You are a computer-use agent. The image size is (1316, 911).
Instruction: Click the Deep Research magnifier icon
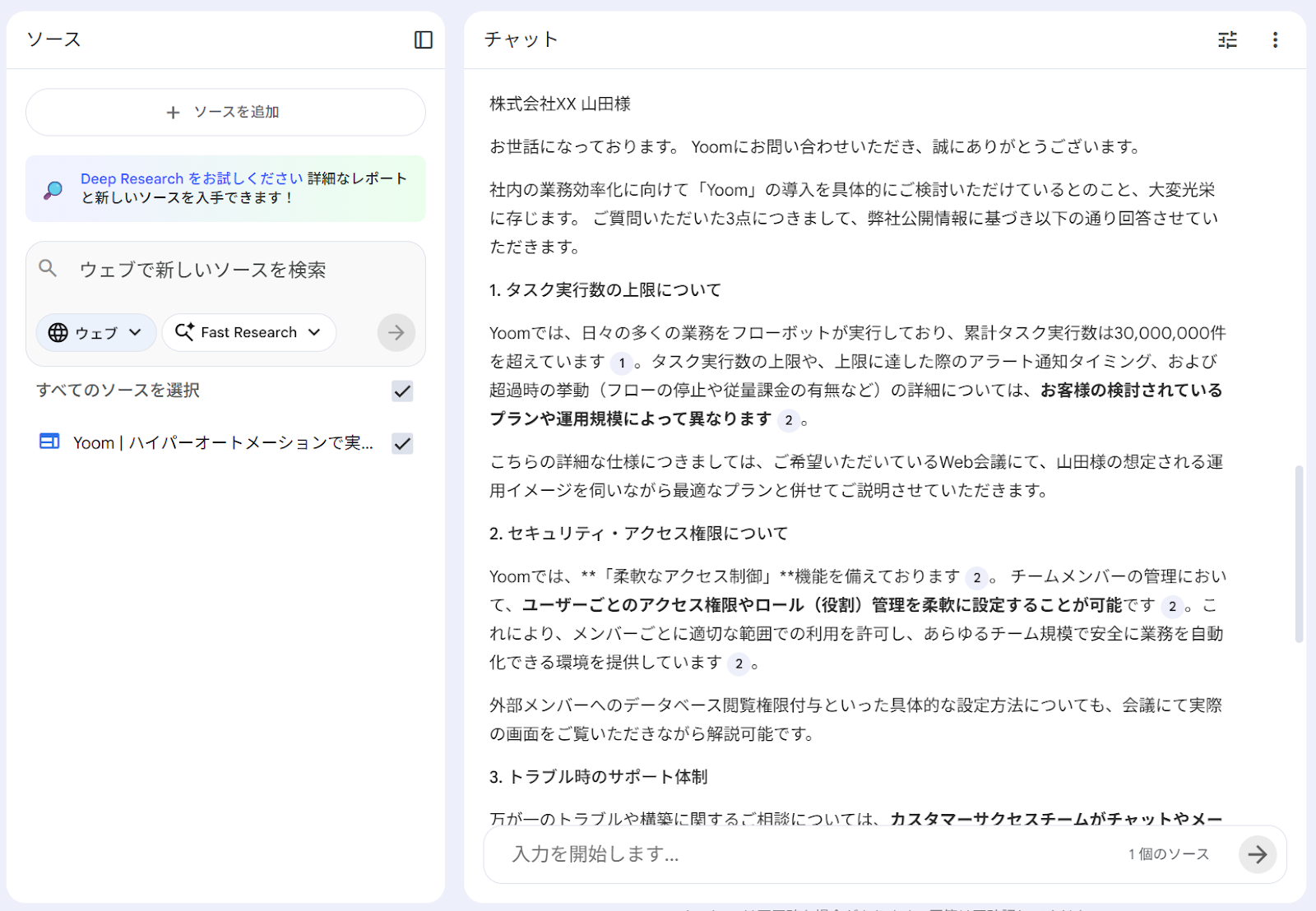(53, 189)
